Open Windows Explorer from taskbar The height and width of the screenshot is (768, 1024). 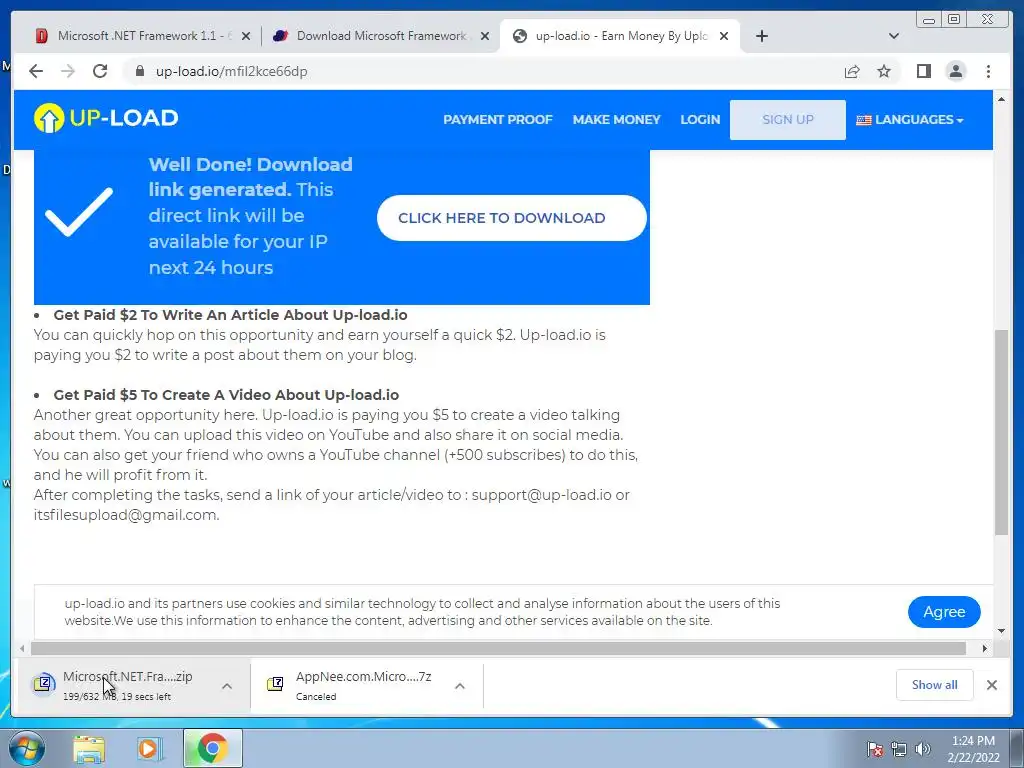coord(89,749)
